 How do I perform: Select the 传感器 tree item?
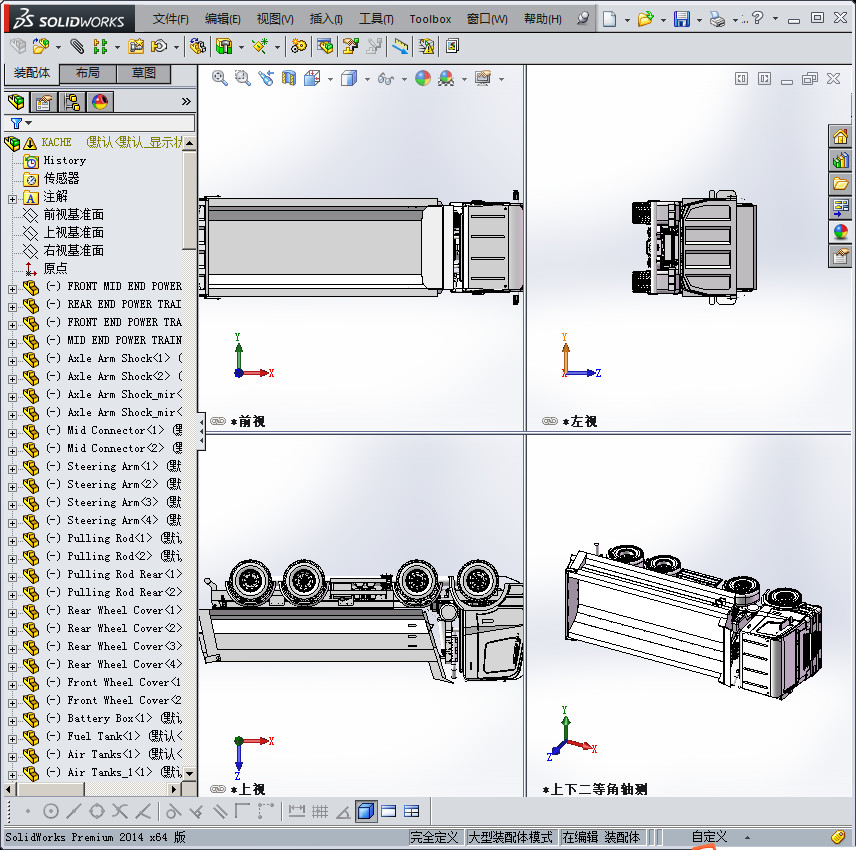61,179
